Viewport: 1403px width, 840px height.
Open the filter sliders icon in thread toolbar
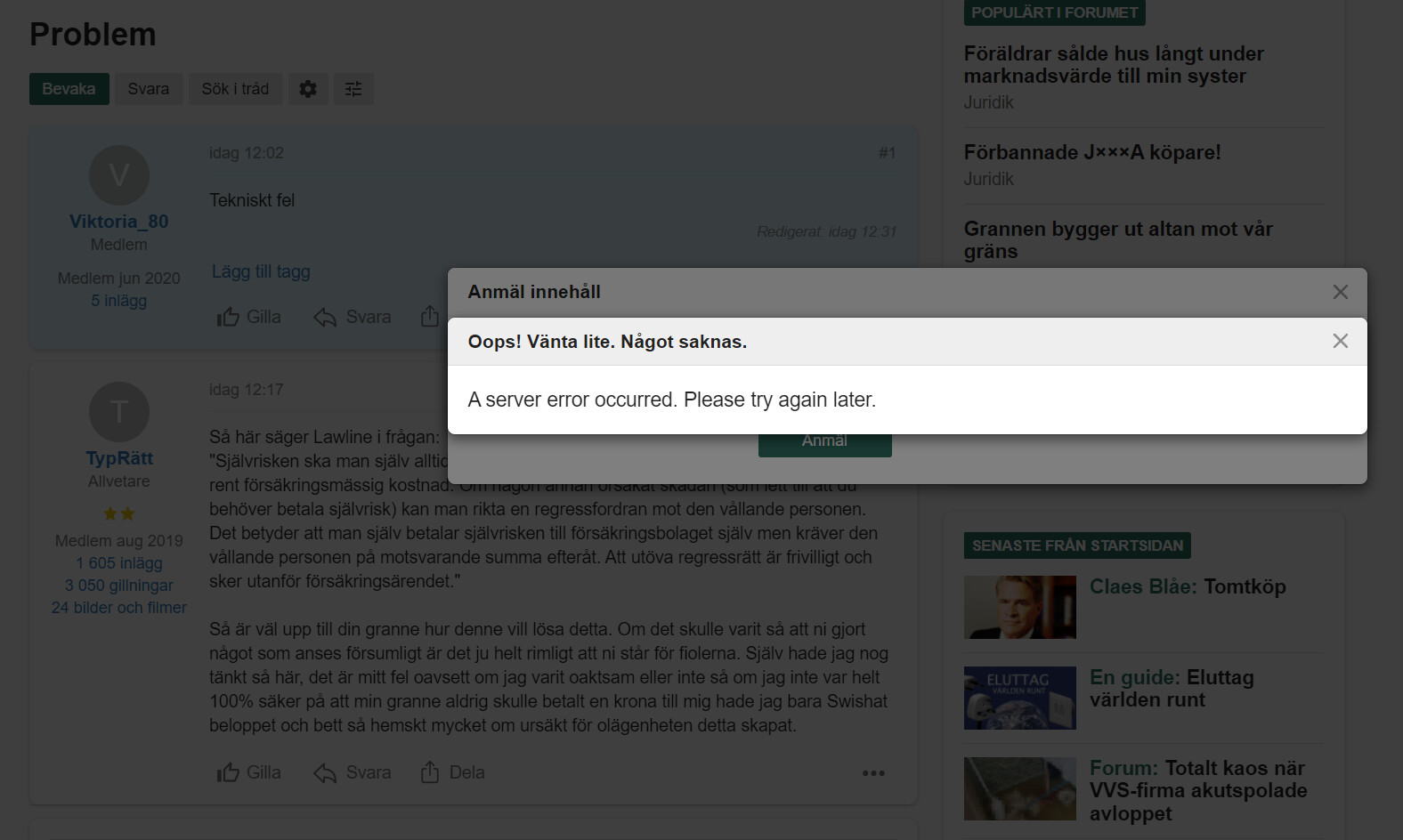(353, 89)
